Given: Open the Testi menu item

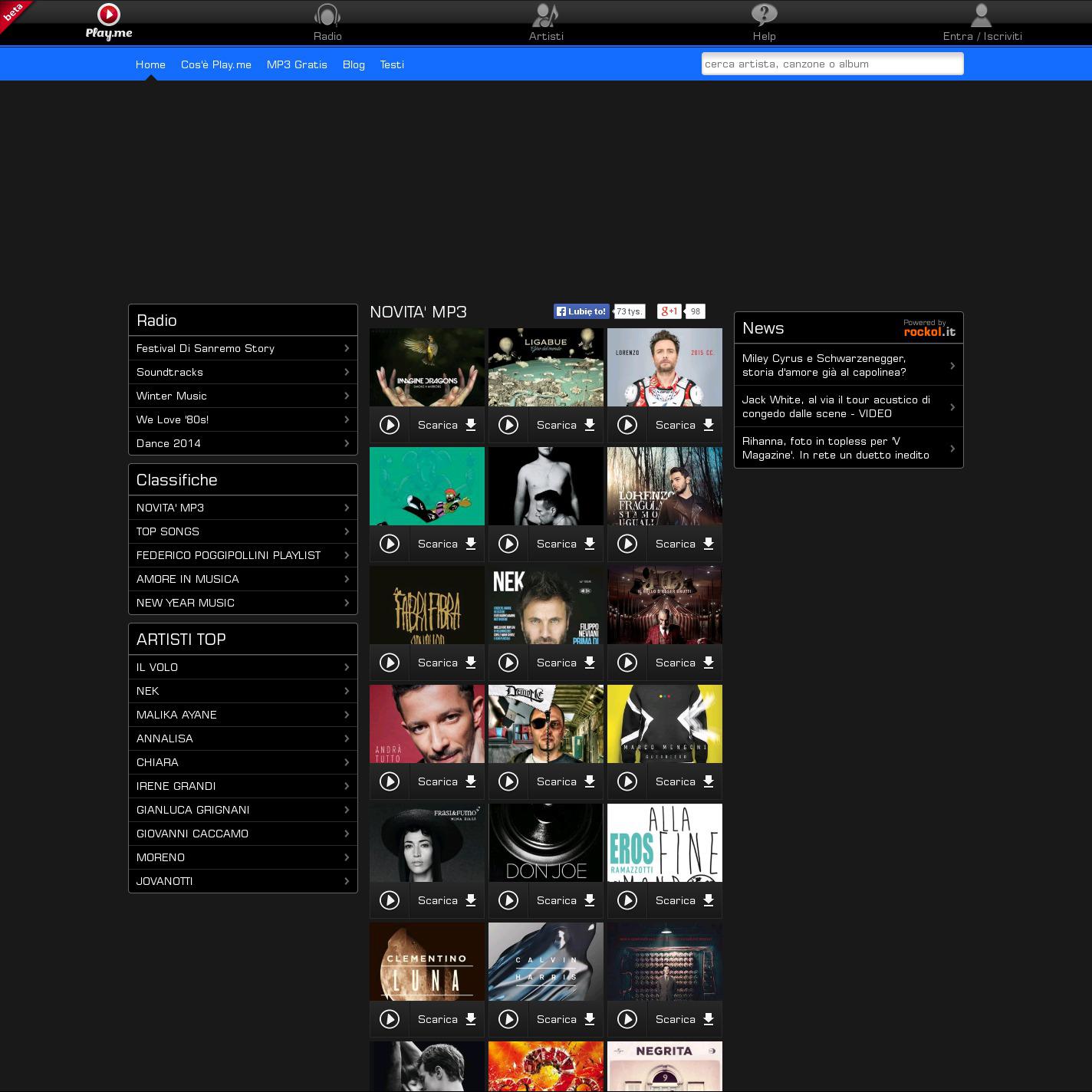Looking at the screenshot, I should click(x=392, y=64).
